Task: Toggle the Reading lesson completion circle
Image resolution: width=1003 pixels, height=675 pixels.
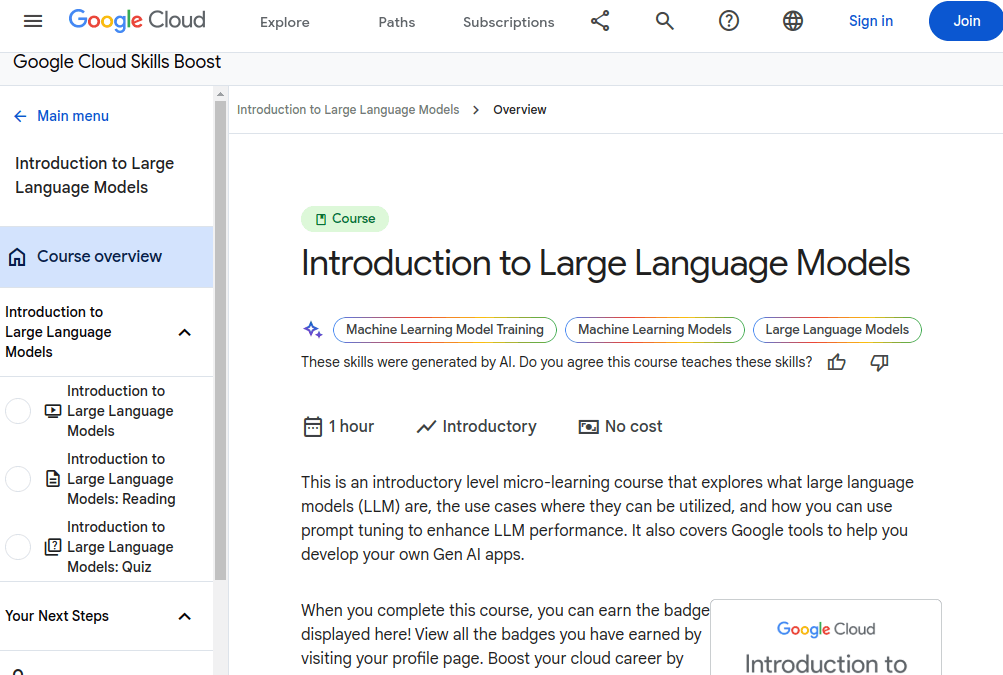Action: 18,479
